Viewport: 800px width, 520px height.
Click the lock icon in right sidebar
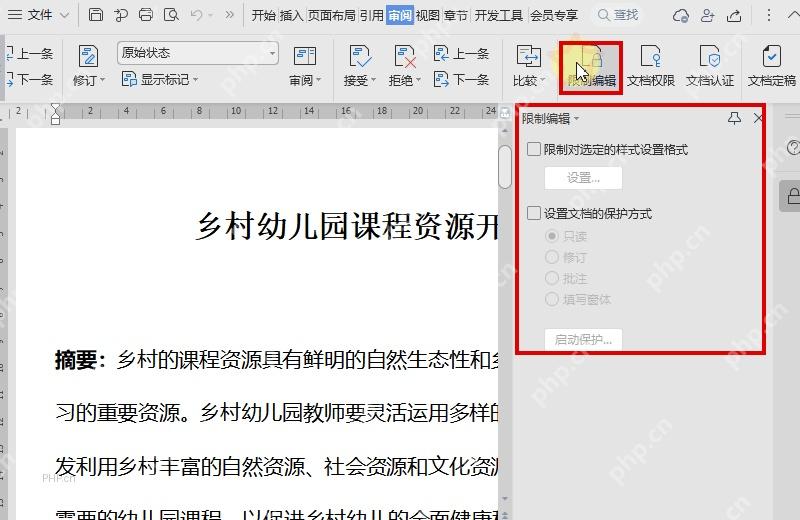pos(793,196)
